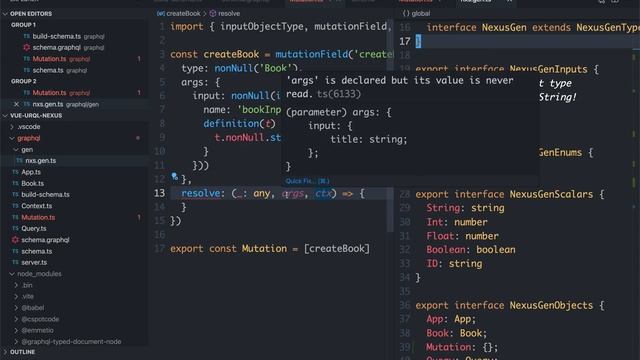
Task: Click the definition method on line 8
Action: coord(231,124)
